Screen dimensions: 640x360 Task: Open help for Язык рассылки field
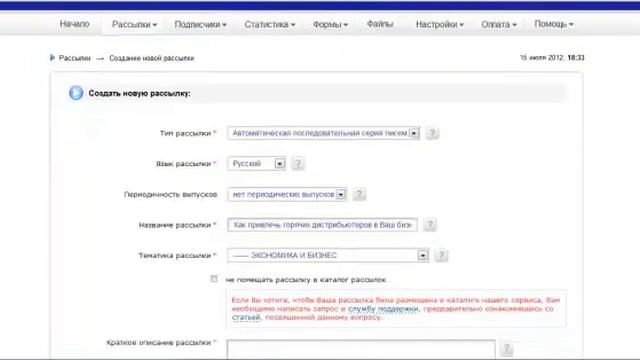pos(298,164)
